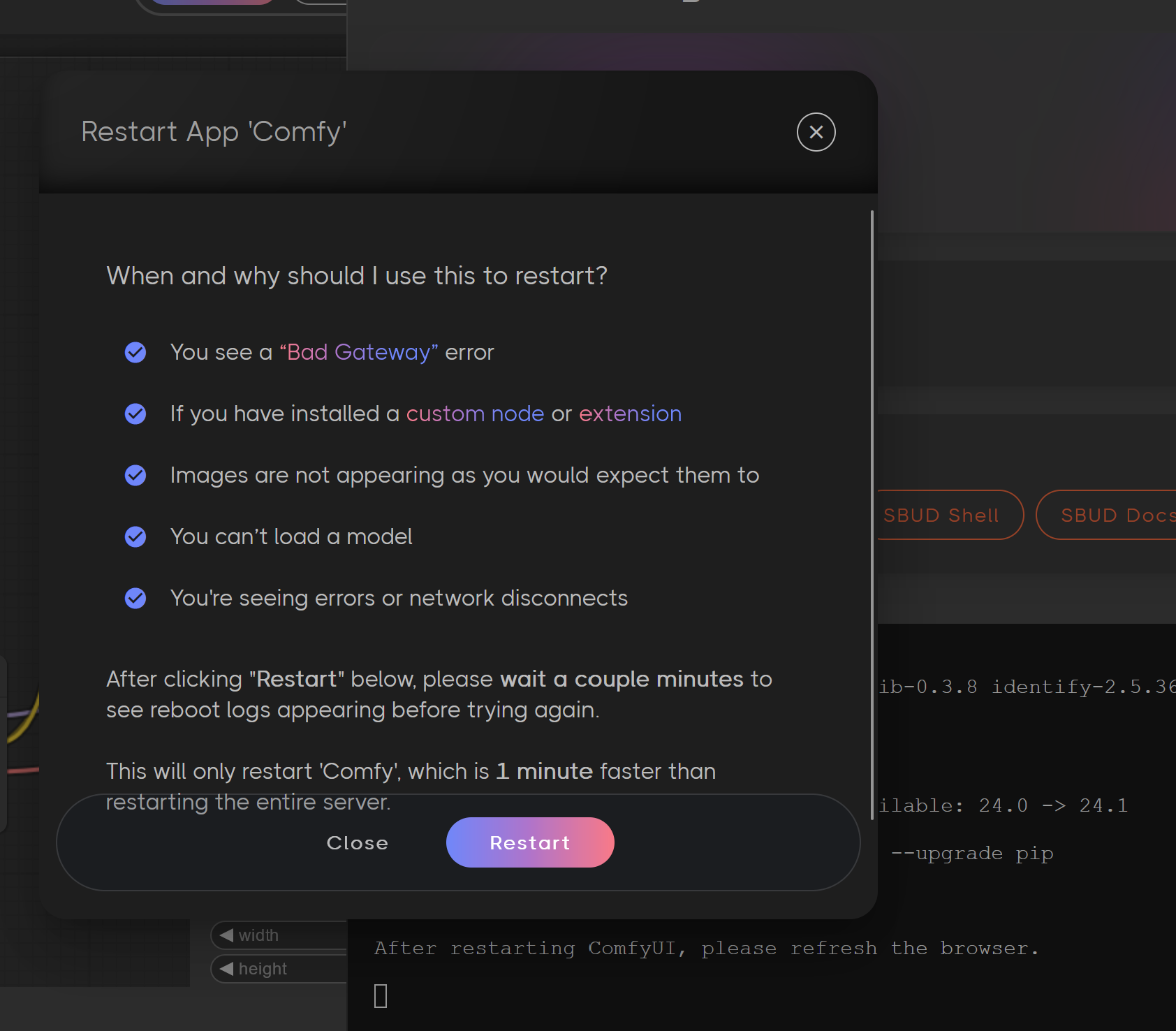This screenshot has width=1176, height=1031.
Task: Open the SBUD Shell button
Action: click(x=950, y=515)
